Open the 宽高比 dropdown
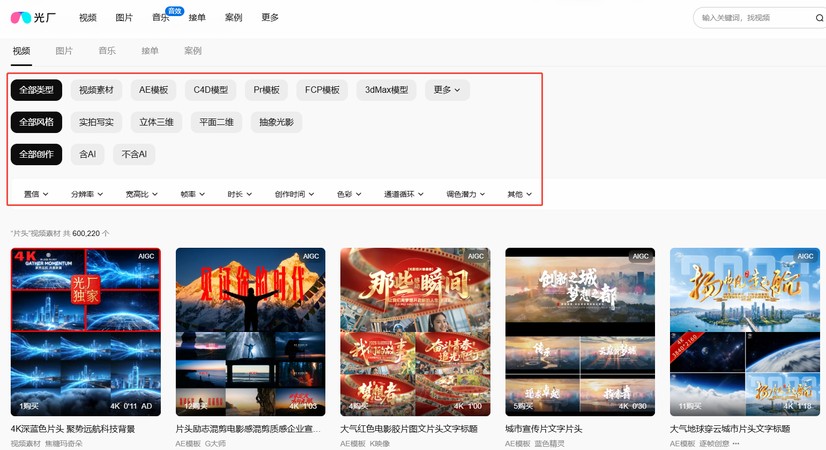This screenshot has width=826, height=450. click(141, 194)
